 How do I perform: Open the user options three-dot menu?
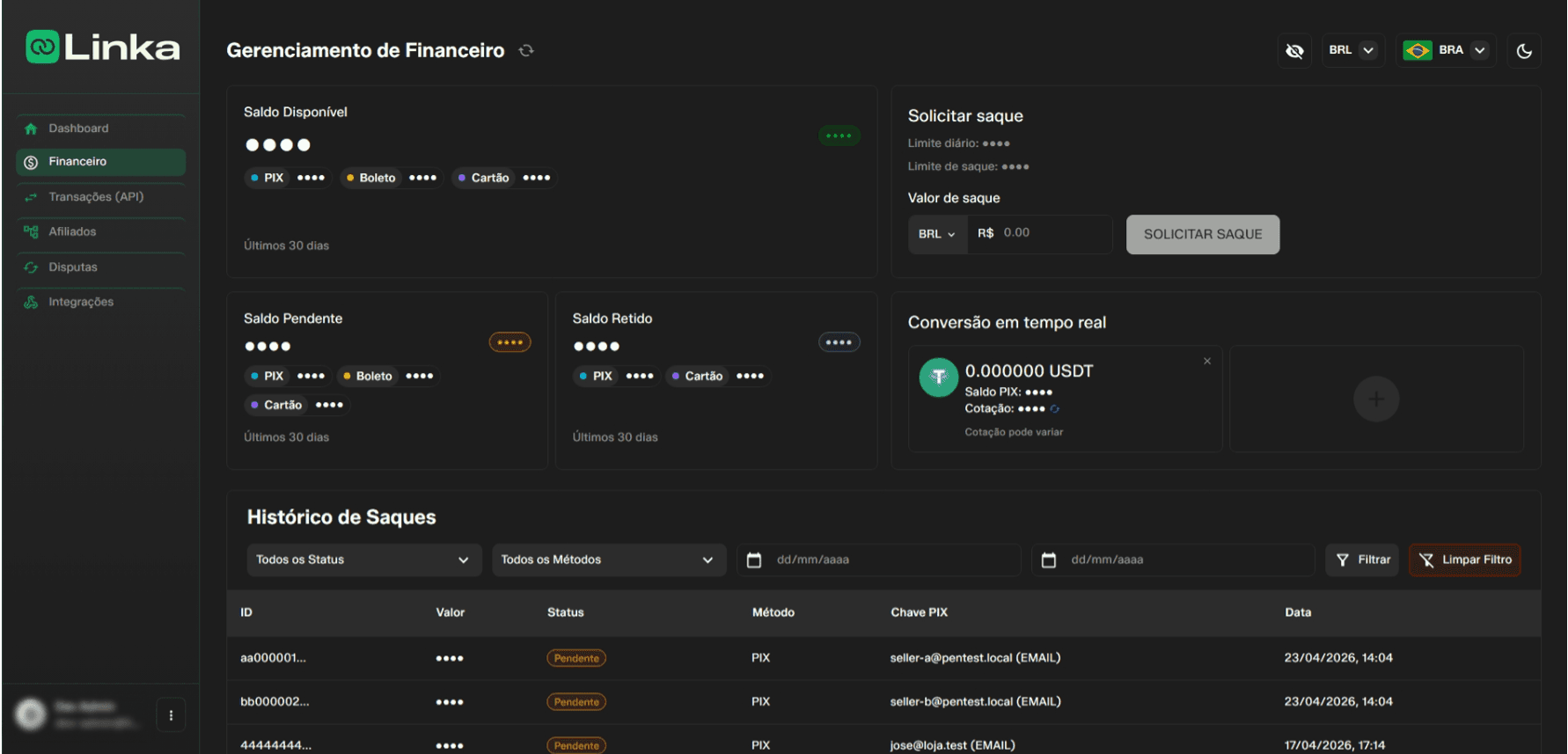click(x=171, y=715)
